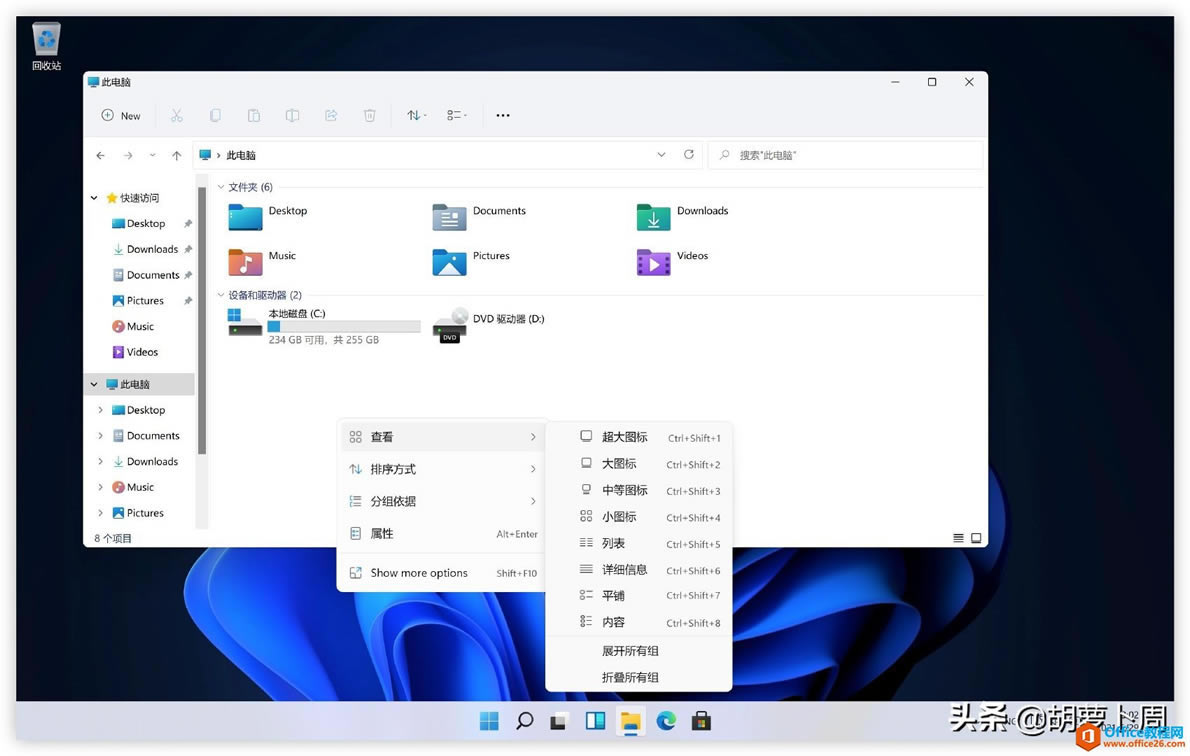Screen dimensions: 1190x756
Task: Choose 属性 from the context menu
Action: [442, 534]
